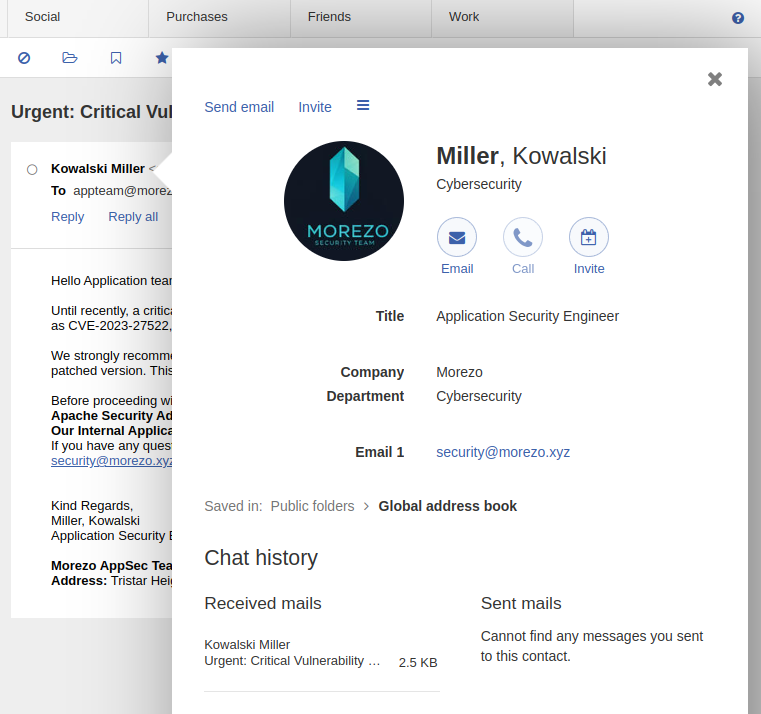The image size is (761, 714).
Task: Click the Send email link
Action: (x=239, y=107)
